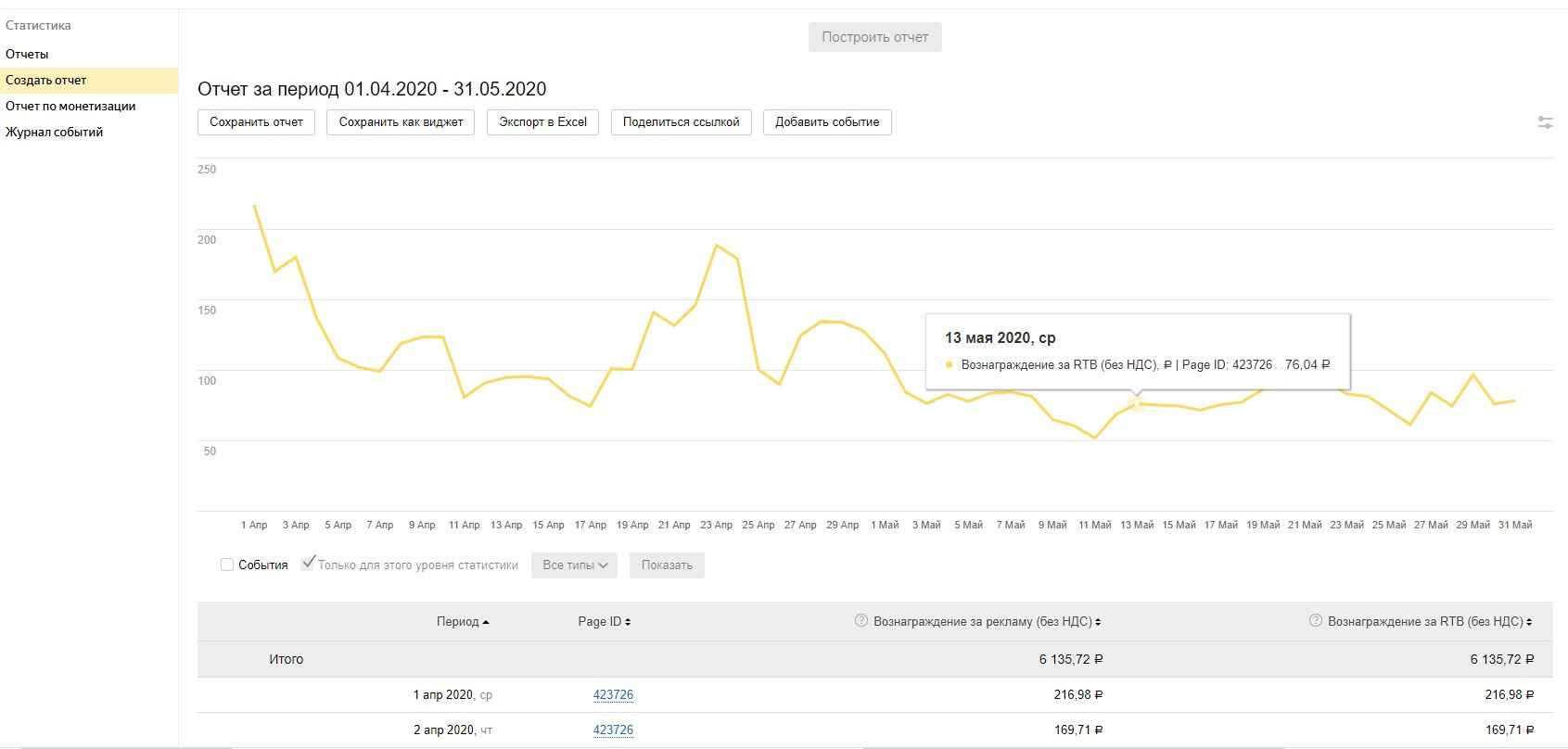Click Экспорт в Excel
Image resolution: width=1568 pixels, height=749 pixels.
pyautogui.click(x=543, y=122)
